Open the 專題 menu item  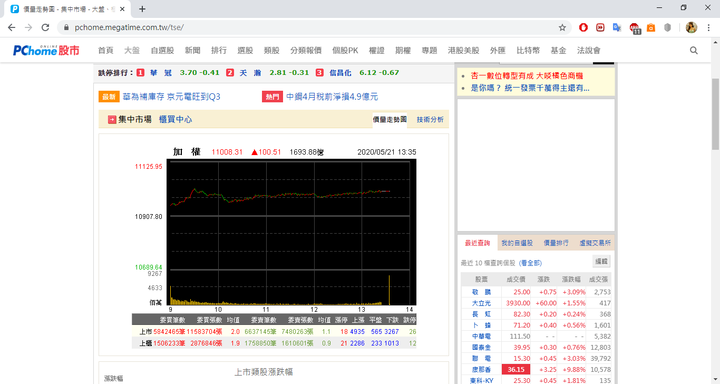[x=429, y=51]
